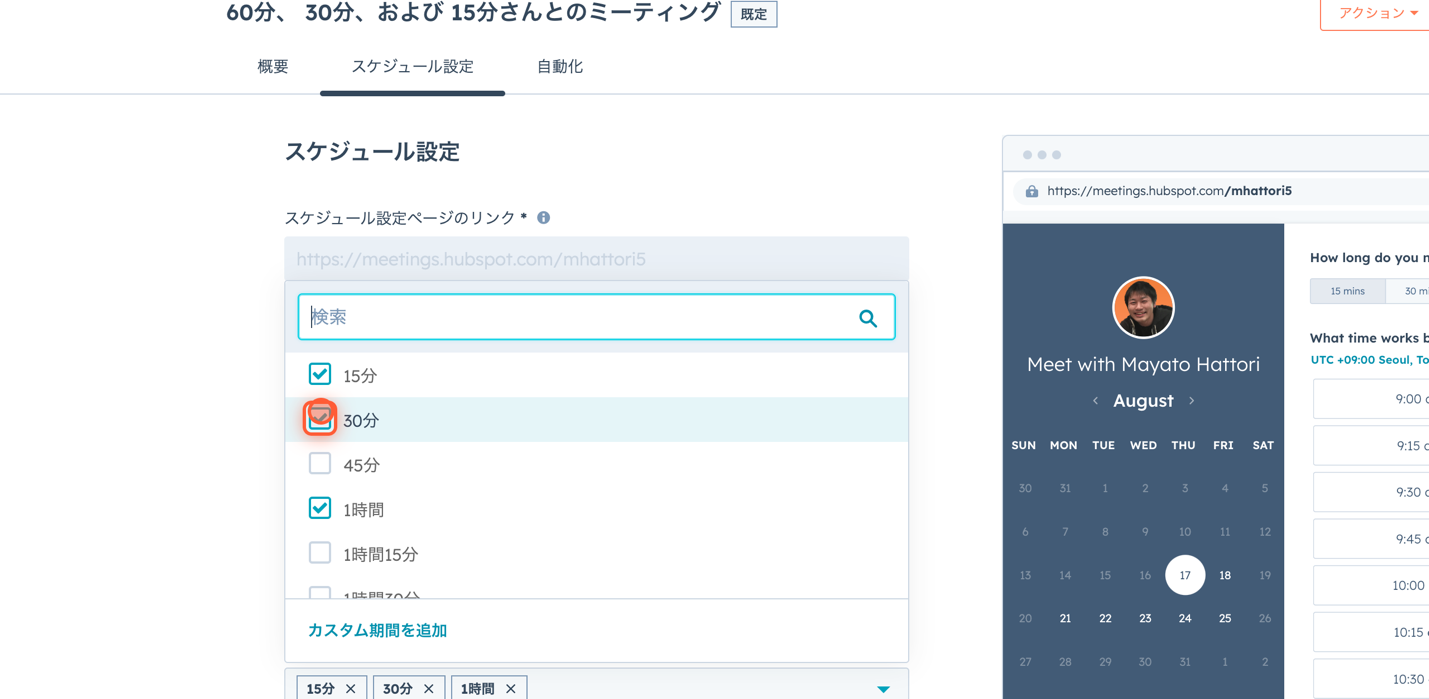
Task: Select August 18 in calendar
Action: pyautogui.click(x=1225, y=575)
